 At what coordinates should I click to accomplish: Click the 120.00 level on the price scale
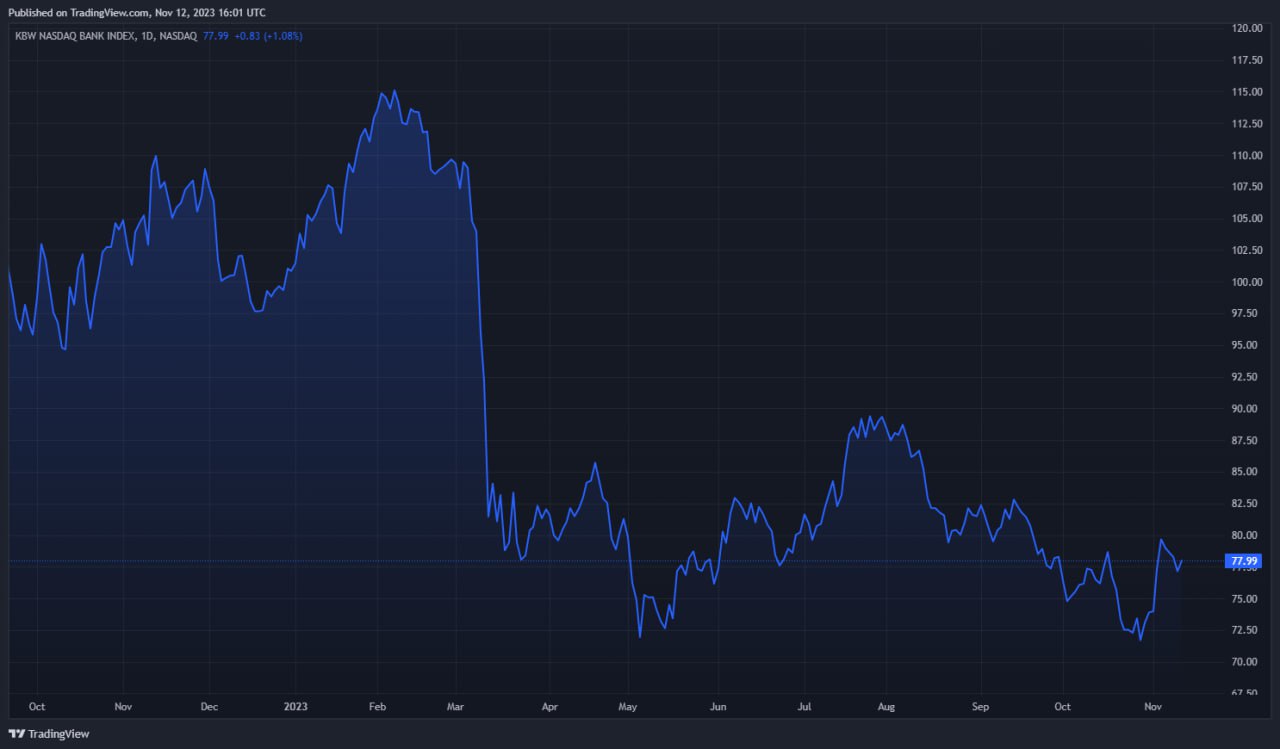(x=1246, y=28)
